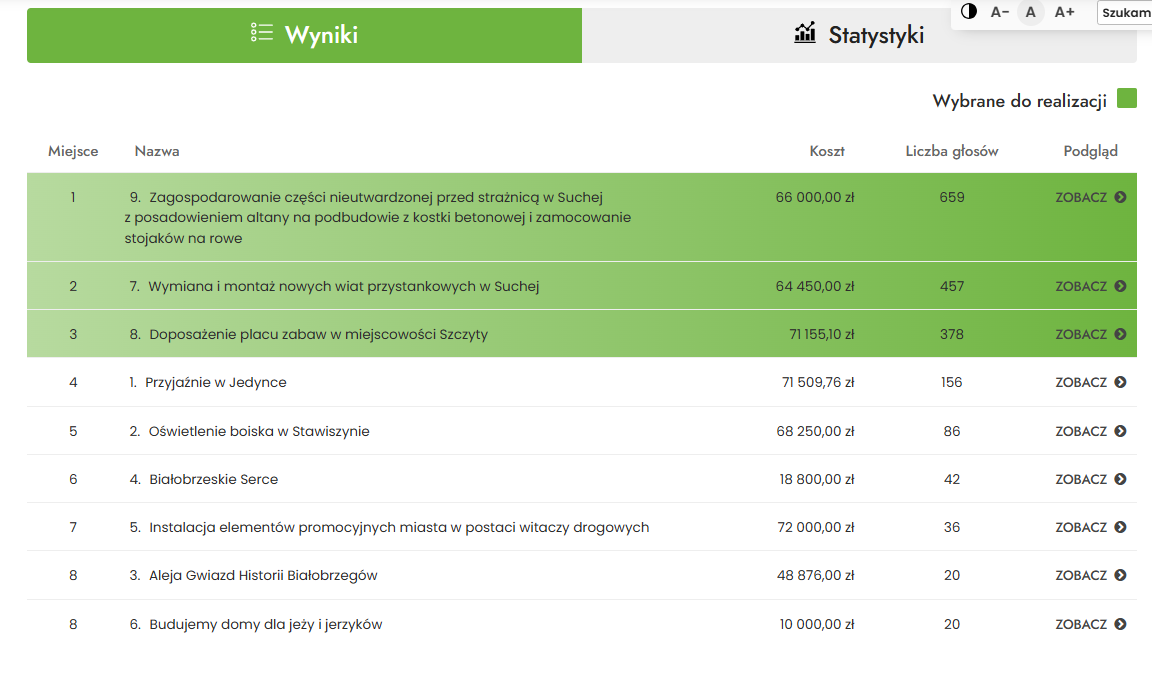This screenshot has height=681, width=1152.
Task: Click ZOBACZ arrow icon for wiat przystankowych
Action: (1120, 286)
